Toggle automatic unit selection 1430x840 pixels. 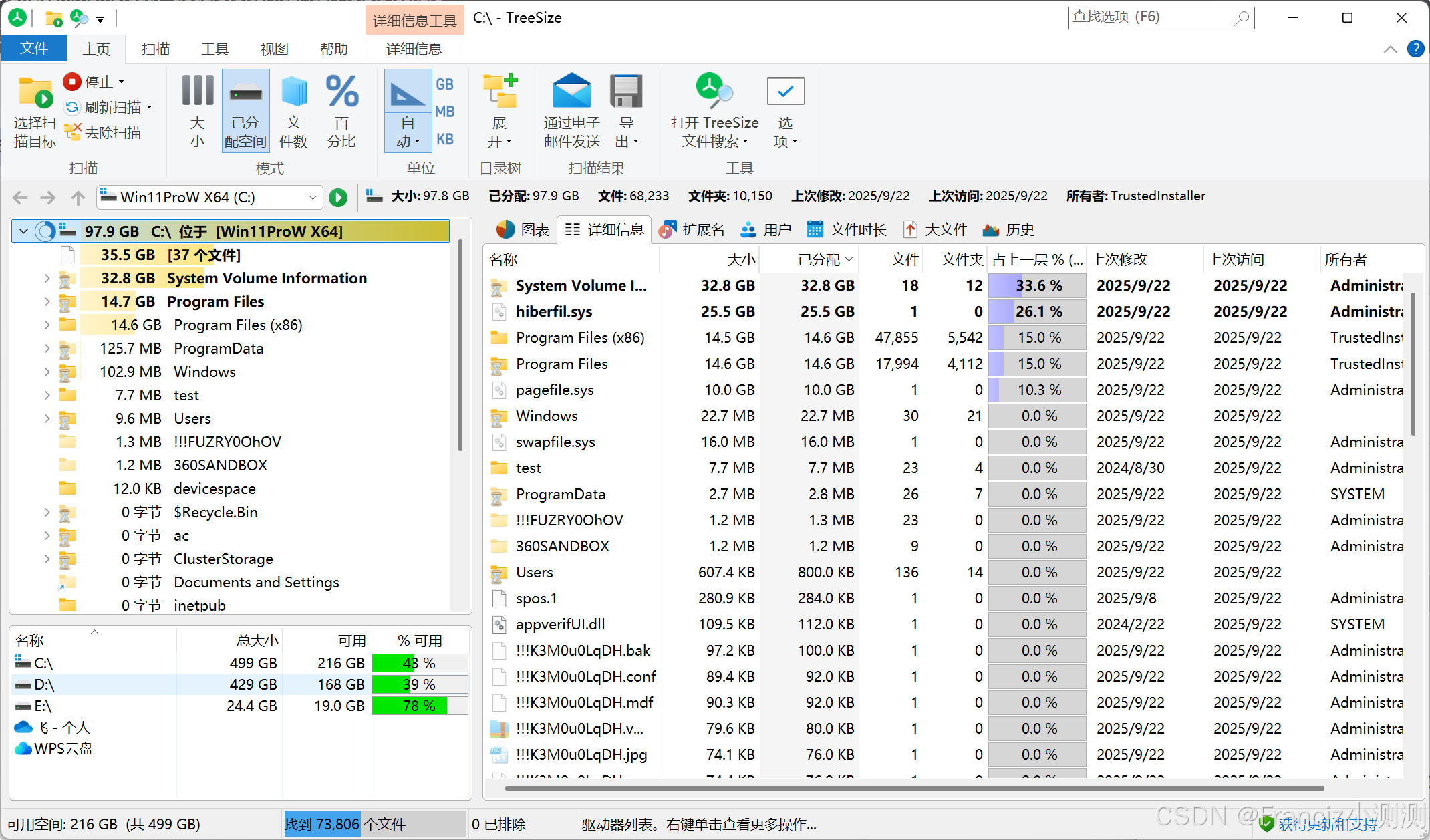(x=408, y=111)
